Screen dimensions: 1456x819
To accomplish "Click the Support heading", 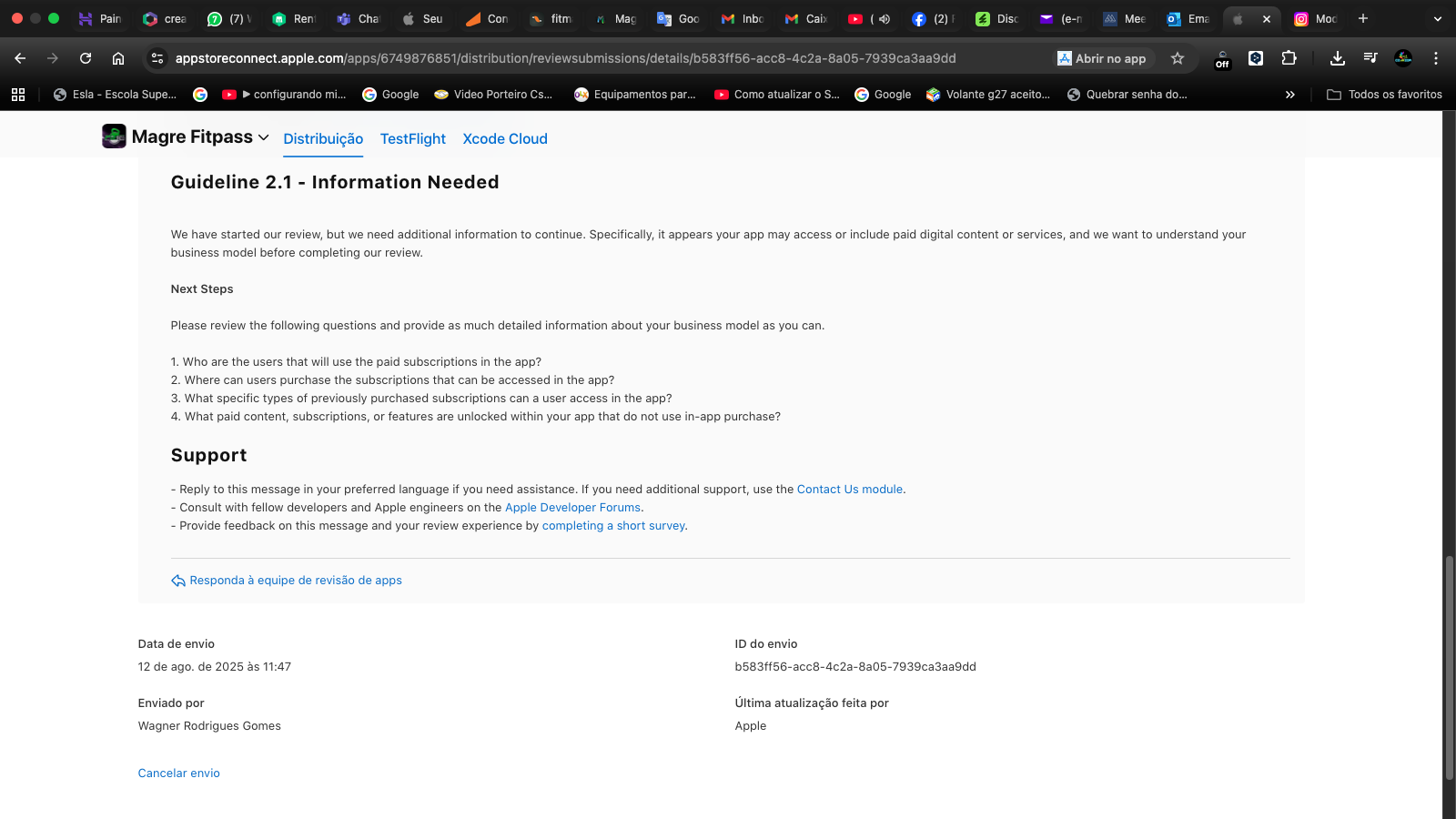I will tap(208, 455).
